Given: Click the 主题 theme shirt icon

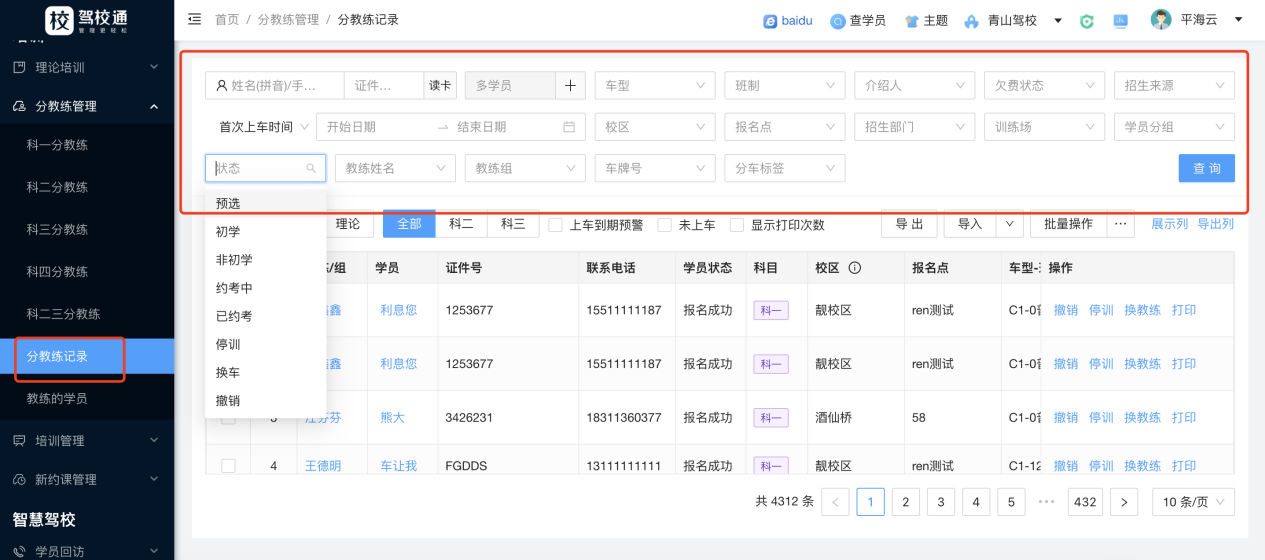Looking at the screenshot, I should point(911,21).
